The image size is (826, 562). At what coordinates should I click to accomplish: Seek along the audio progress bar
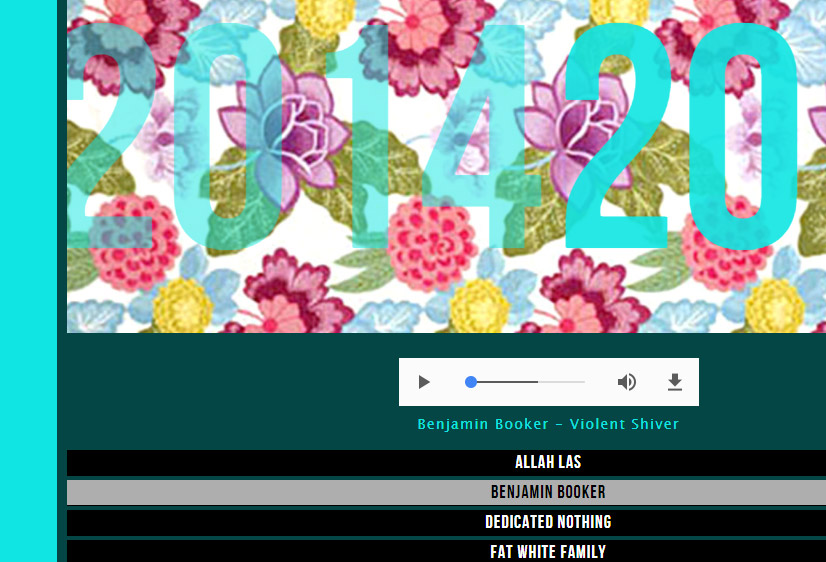[525, 382]
